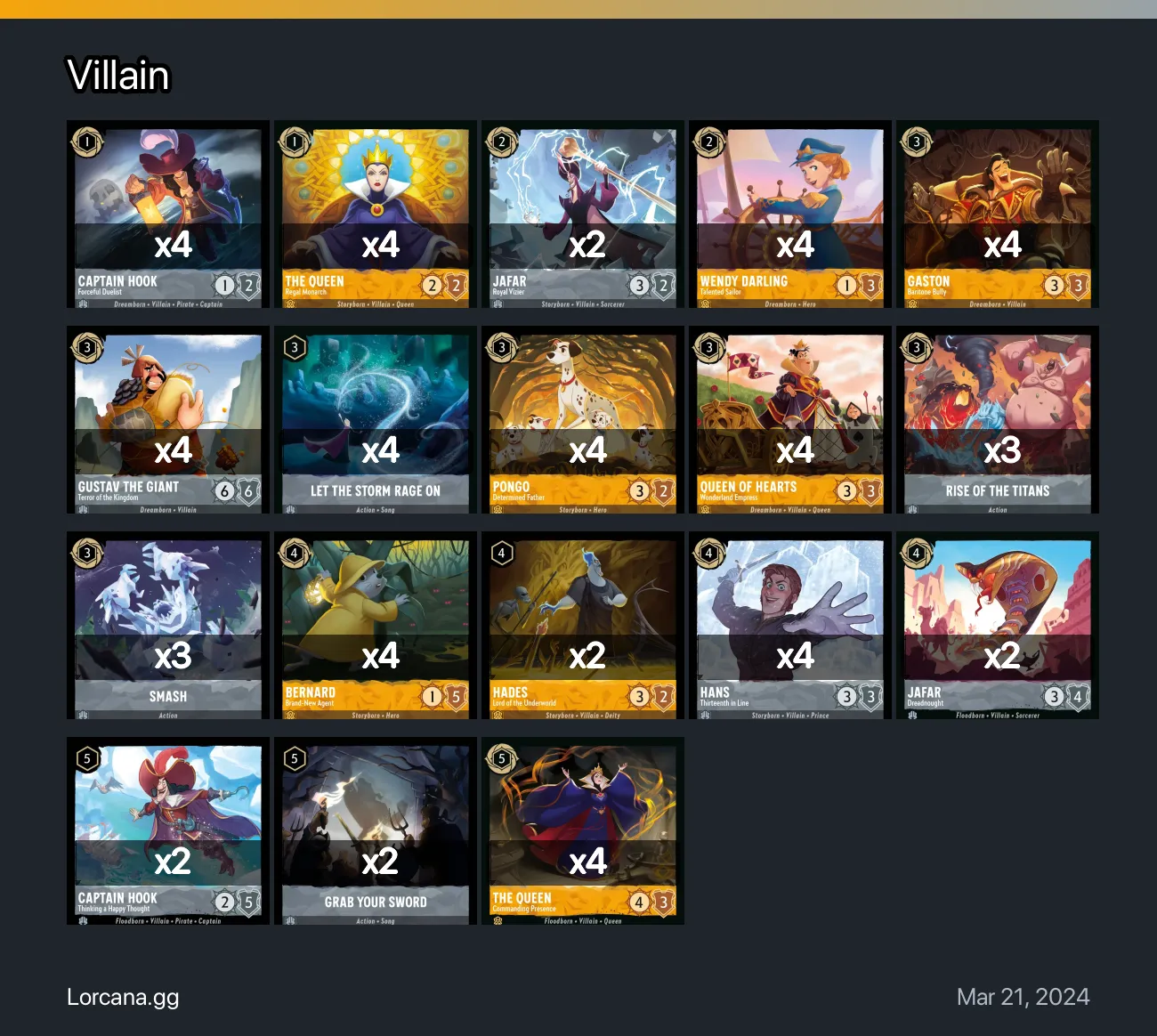Open Queen of Hearts card
The height and width of the screenshot is (1036, 1157).
coord(790,420)
